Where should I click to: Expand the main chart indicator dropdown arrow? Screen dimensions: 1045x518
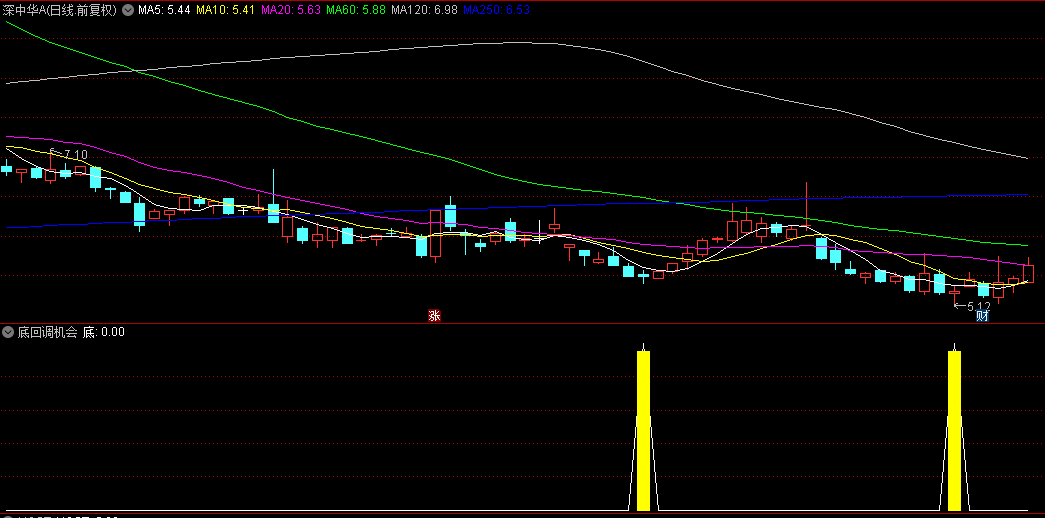[128, 11]
